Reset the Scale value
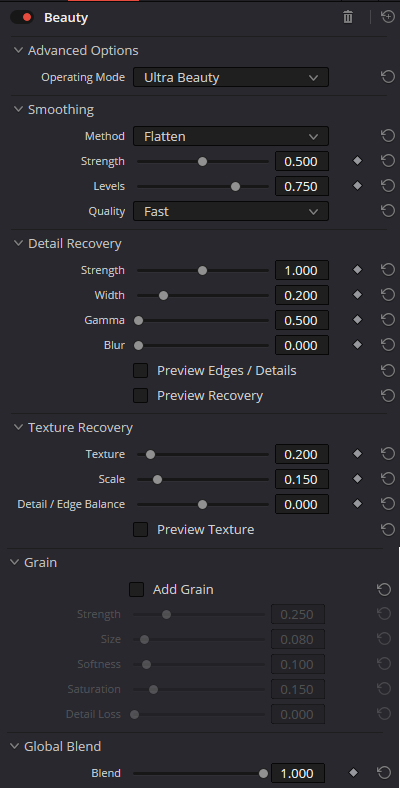This screenshot has height=788, width=400. (387, 479)
